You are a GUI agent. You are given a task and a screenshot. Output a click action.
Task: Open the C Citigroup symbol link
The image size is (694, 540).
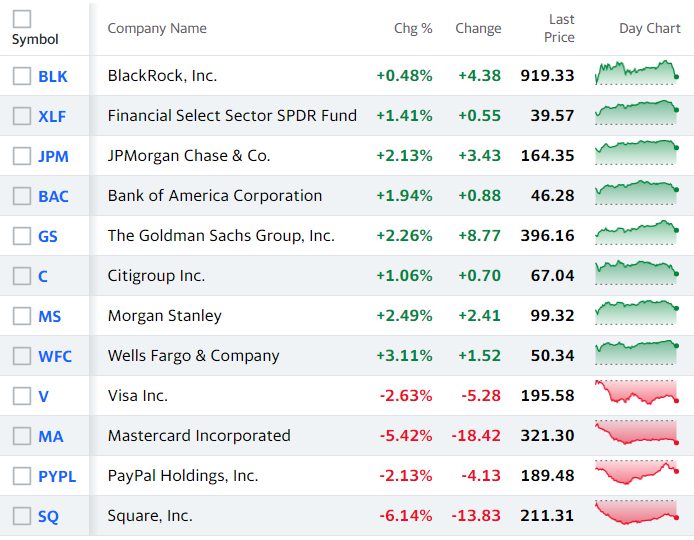(x=43, y=277)
